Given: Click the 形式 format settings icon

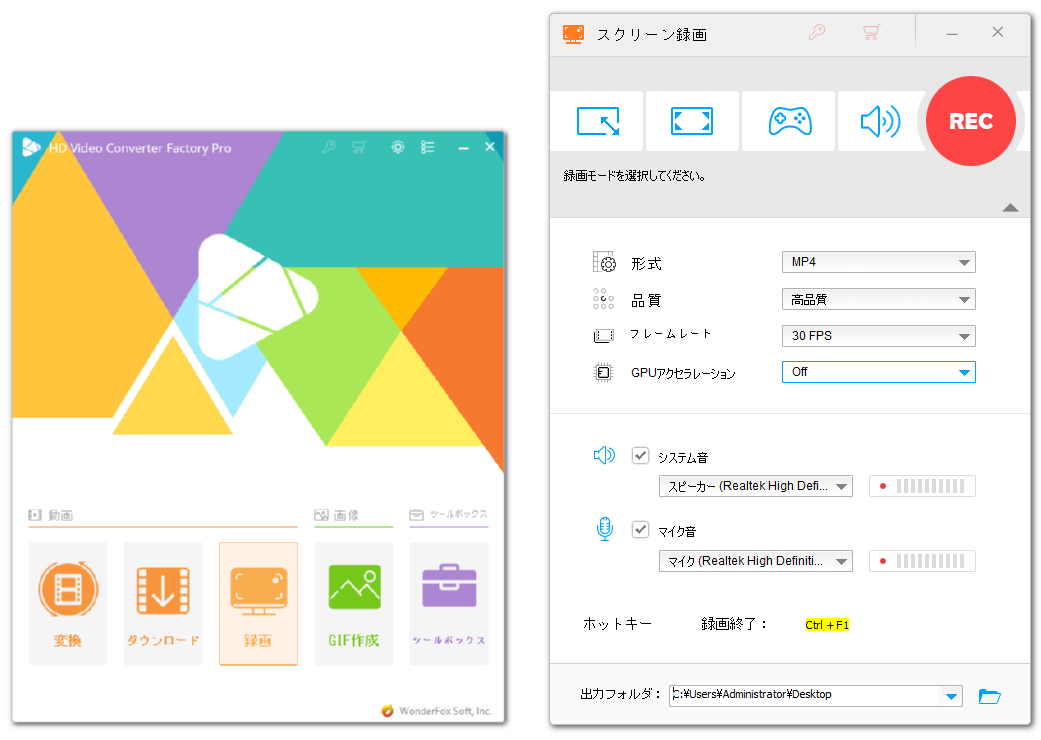Looking at the screenshot, I should tap(603, 262).
